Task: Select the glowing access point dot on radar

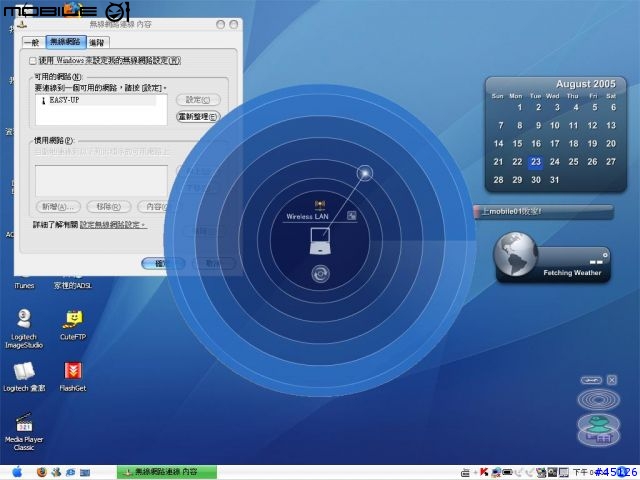Action: [365, 173]
